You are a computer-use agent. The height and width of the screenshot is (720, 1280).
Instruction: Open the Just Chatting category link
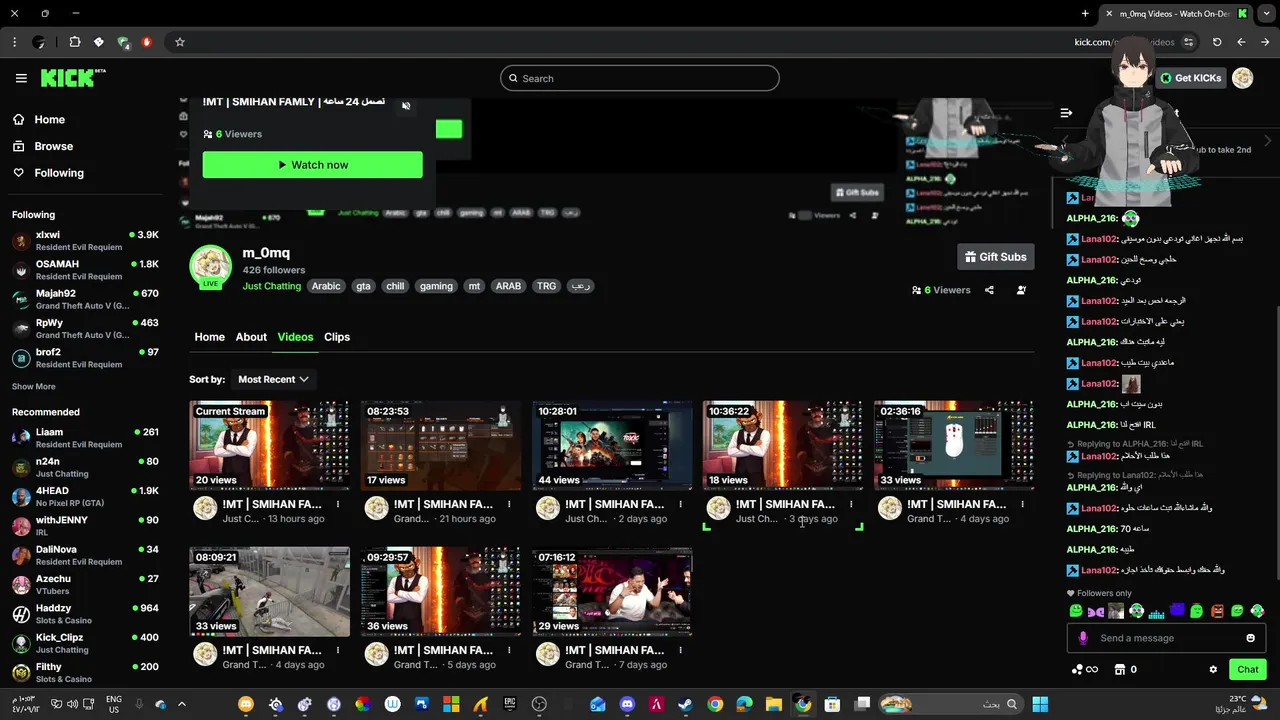(271, 286)
